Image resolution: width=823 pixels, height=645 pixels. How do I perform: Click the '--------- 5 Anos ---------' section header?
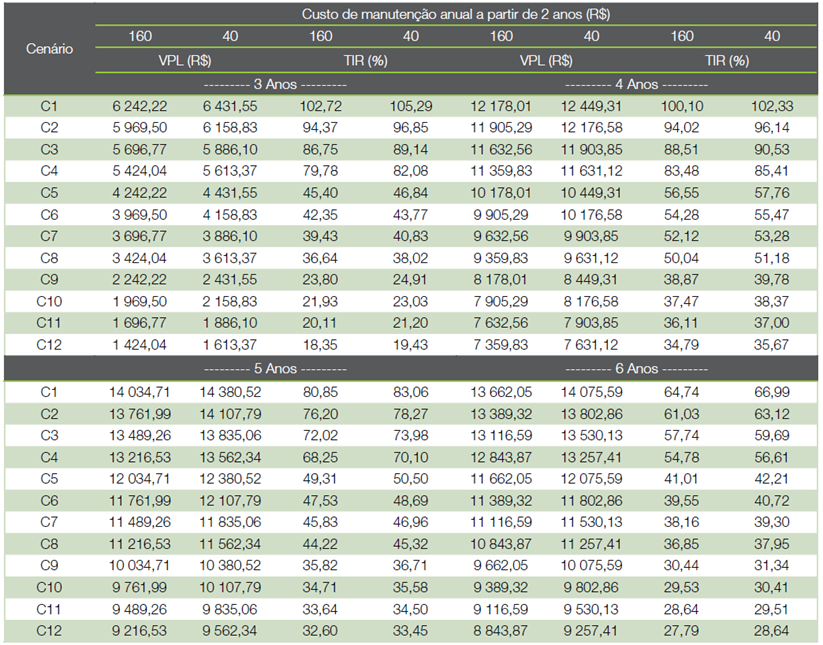coord(275,369)
